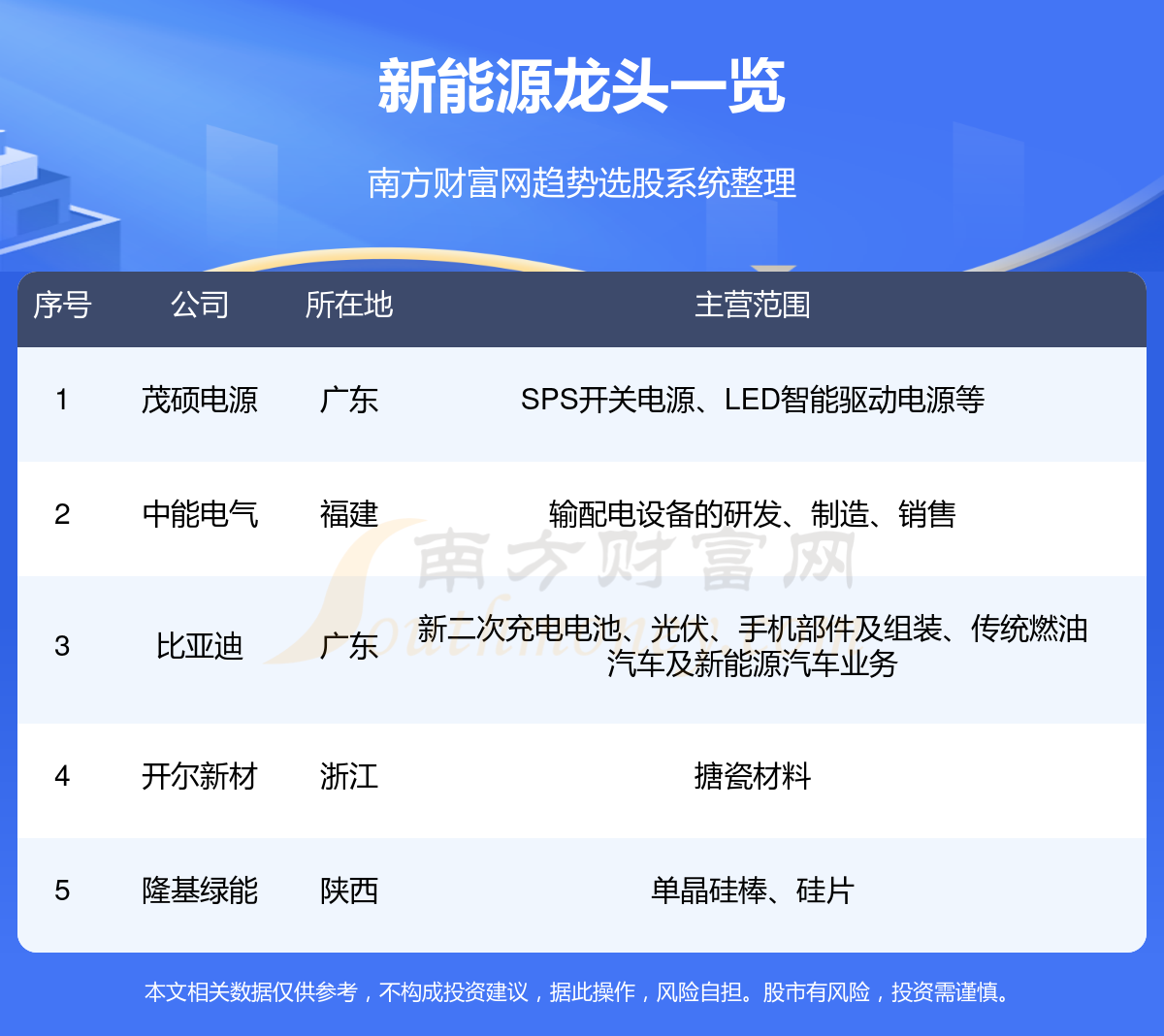Click business scope cell 搪瓷材料
This screenshot has width=1164, height=1036.
click(753, 776)
